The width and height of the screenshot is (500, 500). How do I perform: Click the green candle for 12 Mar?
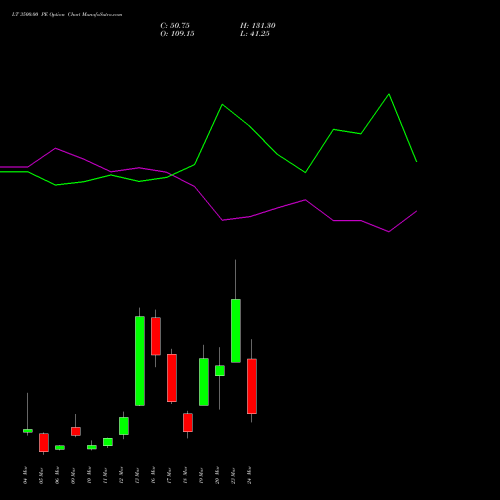[x=124, y=426]
